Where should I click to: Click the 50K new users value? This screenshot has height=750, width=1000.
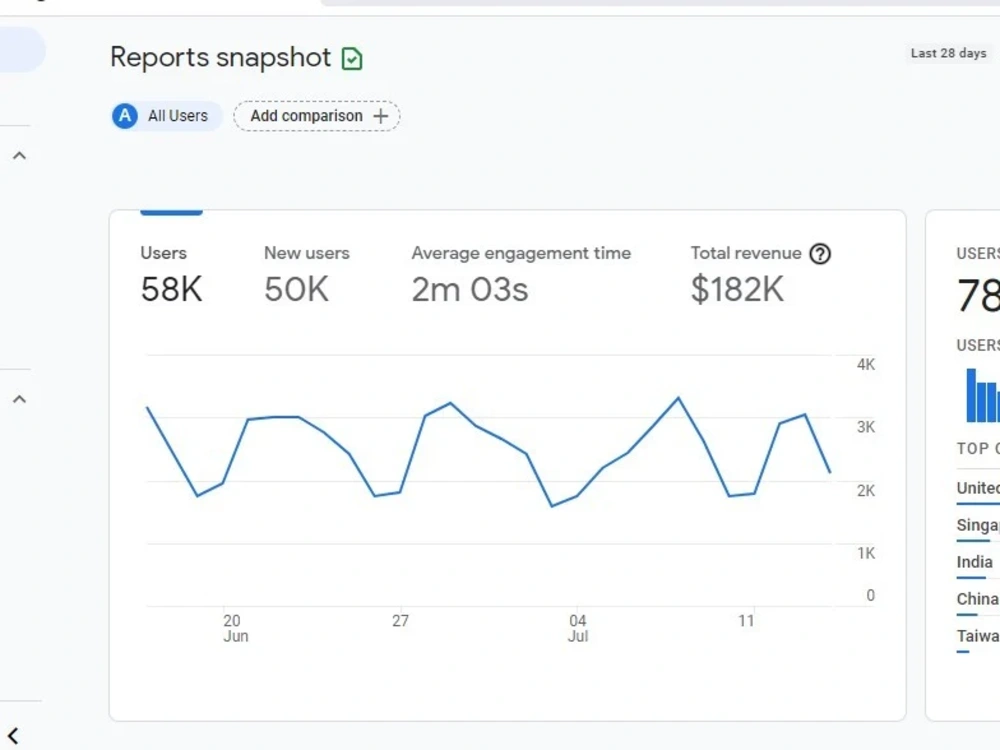pyautogui.click(x=297, y=290)
